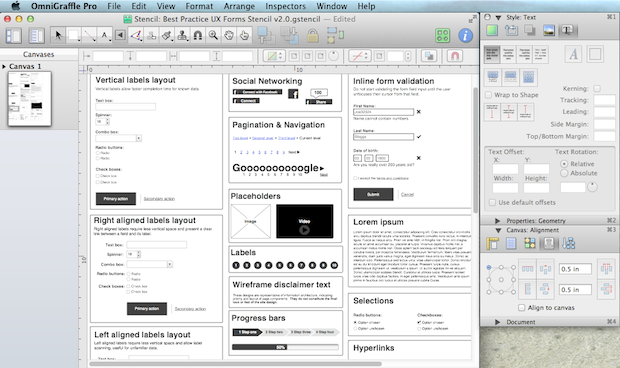Image resolution: width=620 pixels, height=368 pixels.
Task: Open the fill style dropdown in format bar
Action: (274, 56)
